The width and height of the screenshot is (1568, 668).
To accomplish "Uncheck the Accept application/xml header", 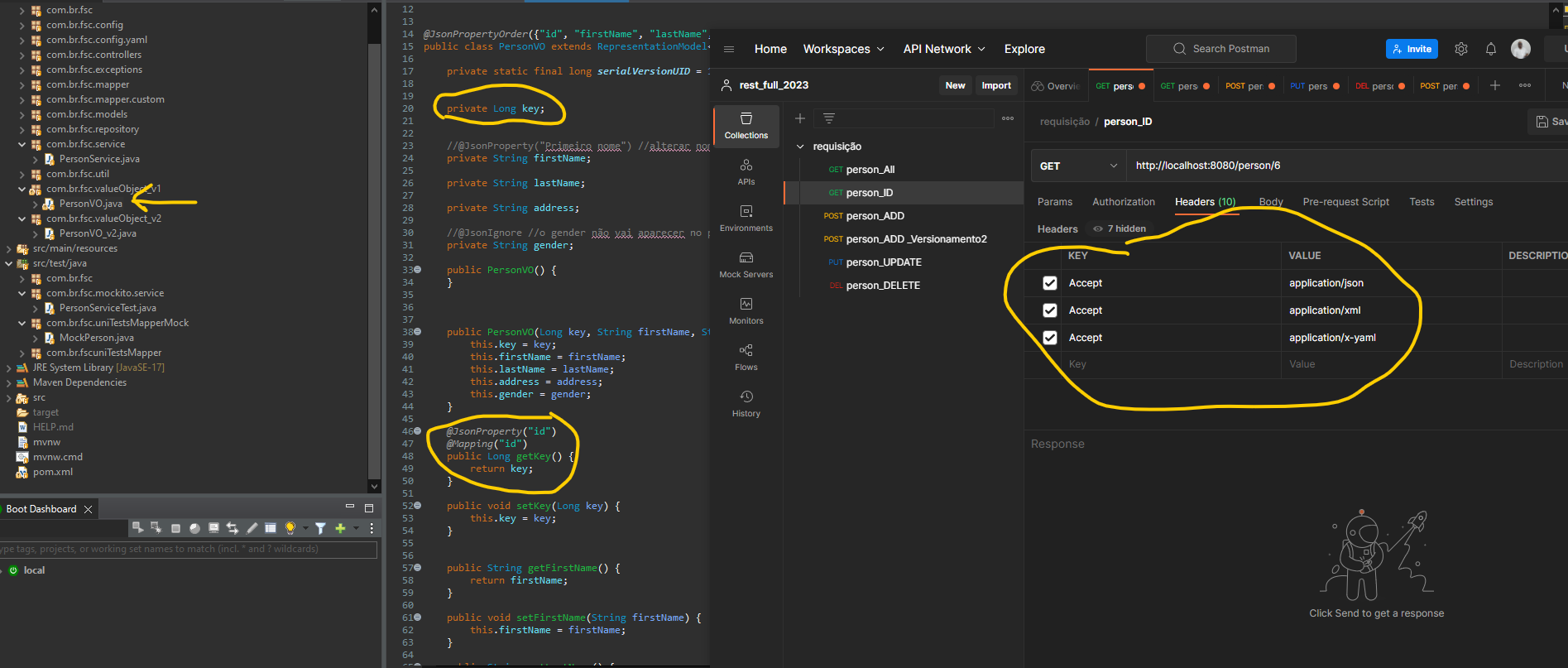I will (1050, 310).
